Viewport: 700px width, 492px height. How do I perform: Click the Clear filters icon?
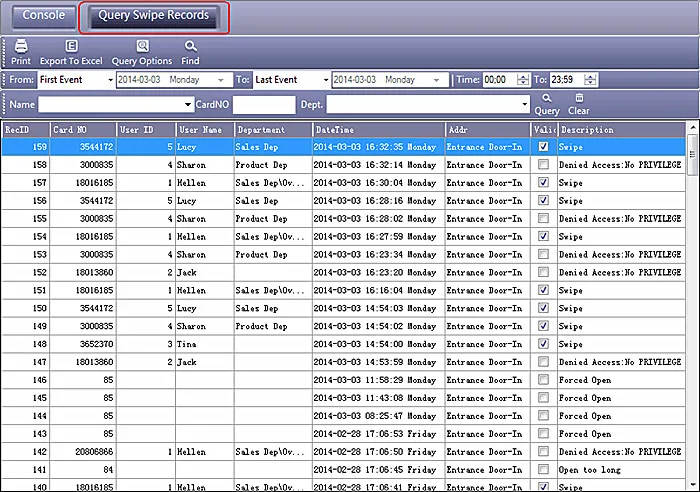pos(579,98)
